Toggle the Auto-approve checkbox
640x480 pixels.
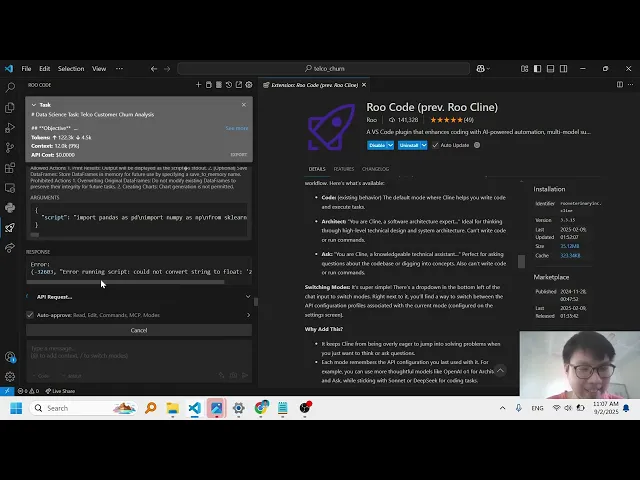coord(30,315)
